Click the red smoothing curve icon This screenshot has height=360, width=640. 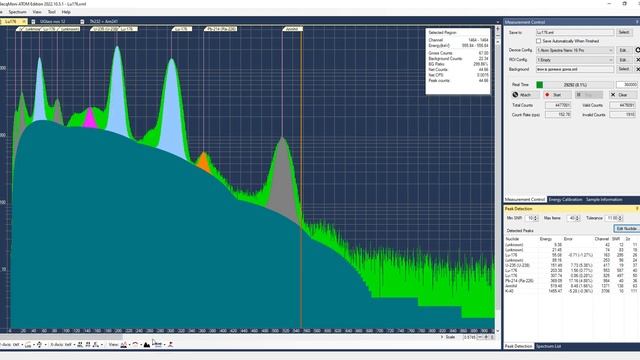(136, 345)
